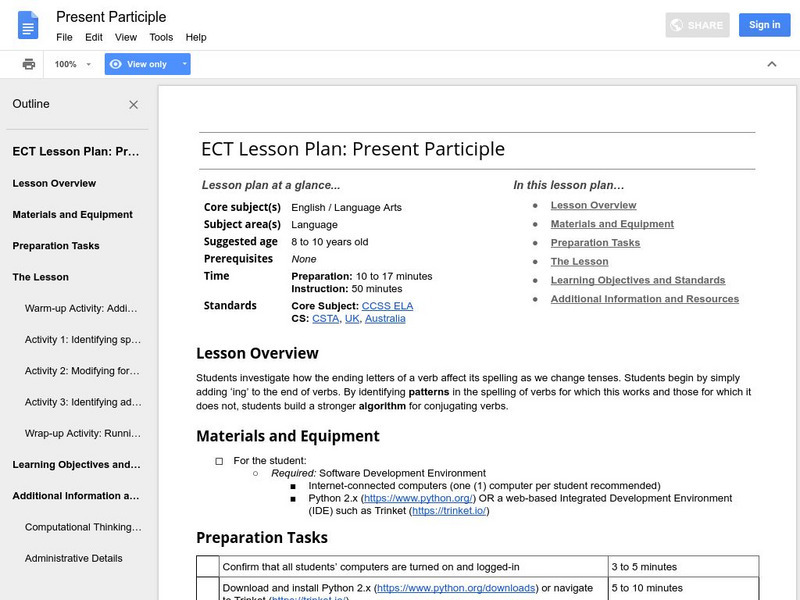Close the Outline panel
Screen dimensions: 800x600
(134, 104)
